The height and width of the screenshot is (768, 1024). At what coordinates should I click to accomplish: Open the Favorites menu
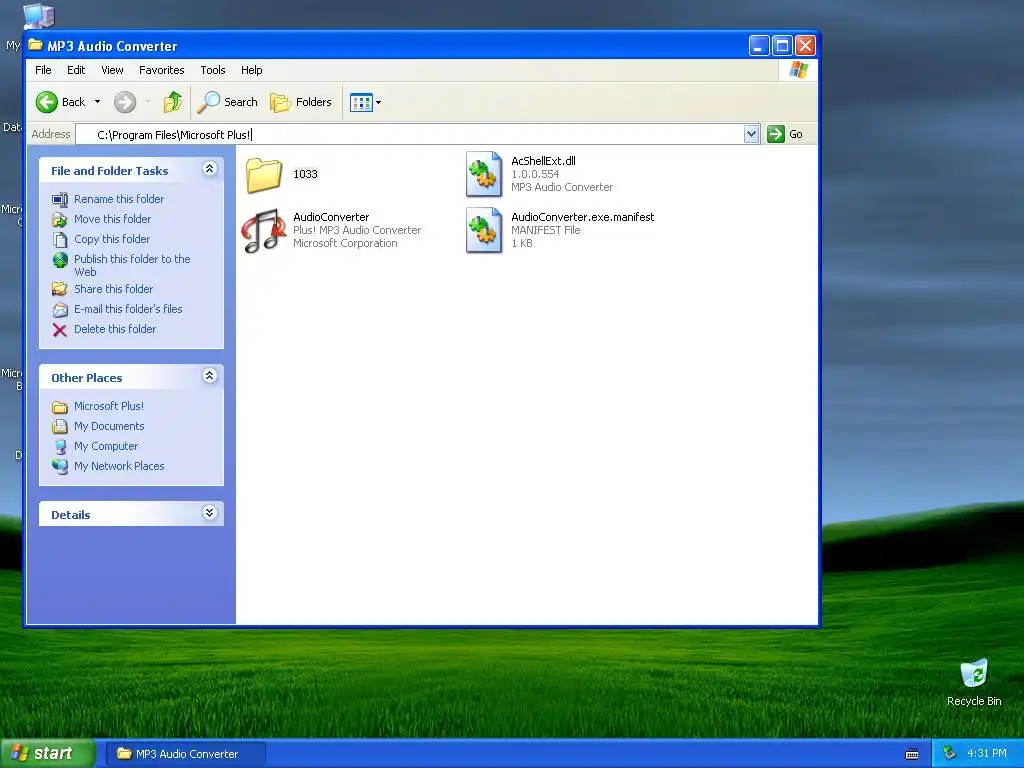point(161,70)
